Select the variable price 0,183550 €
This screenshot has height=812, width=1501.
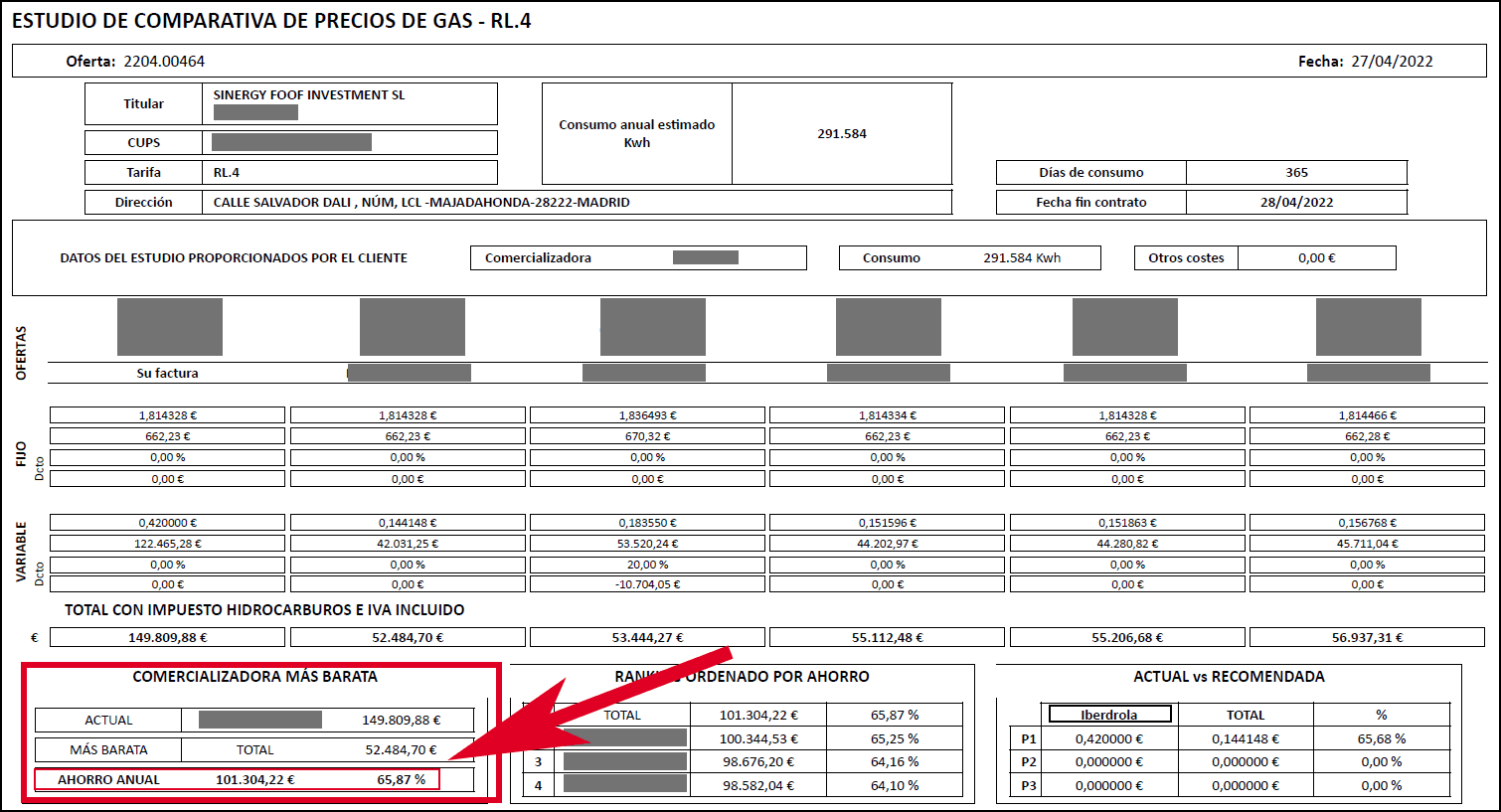(x=647, y=523)
